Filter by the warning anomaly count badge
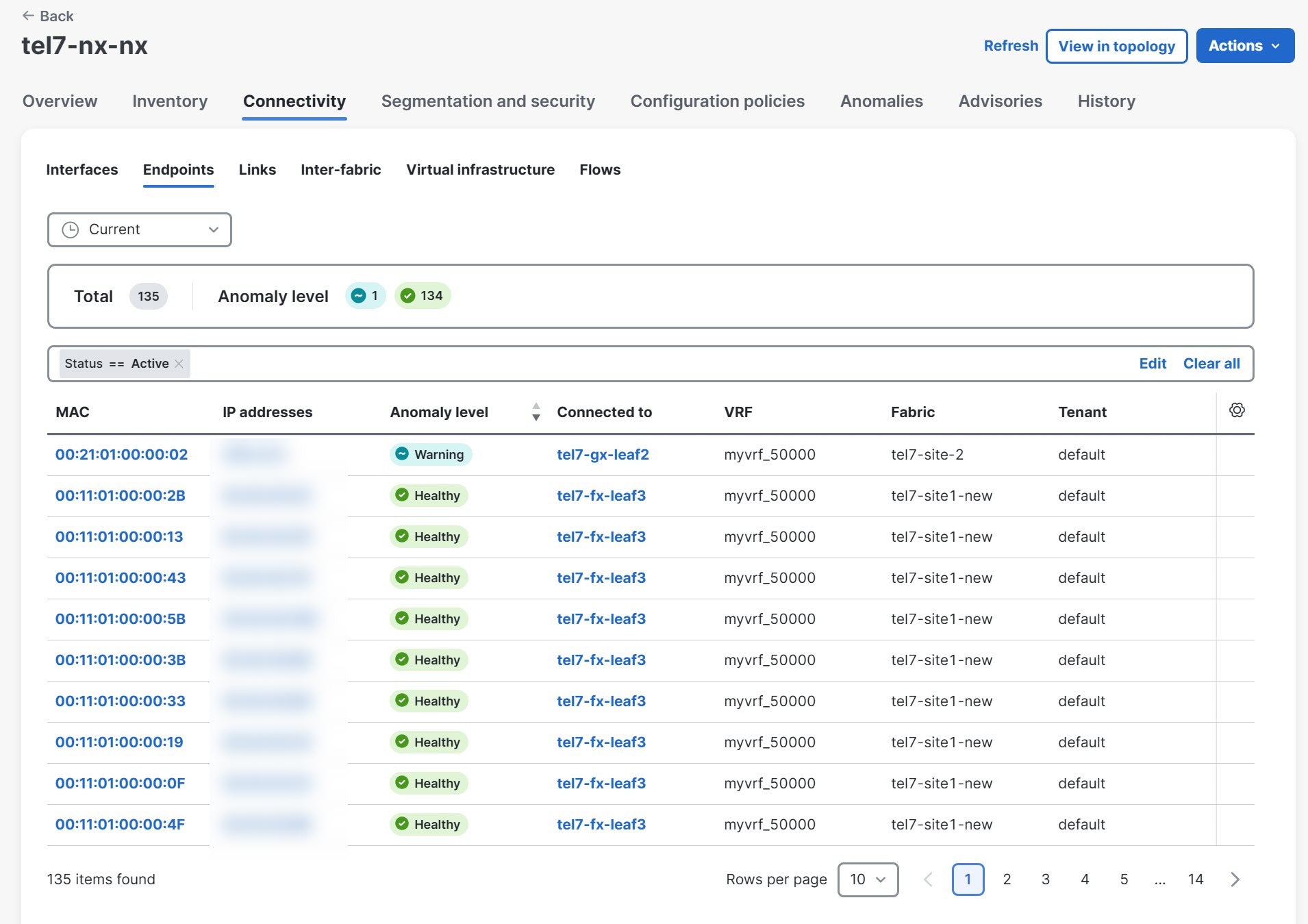 click(366, 296)
